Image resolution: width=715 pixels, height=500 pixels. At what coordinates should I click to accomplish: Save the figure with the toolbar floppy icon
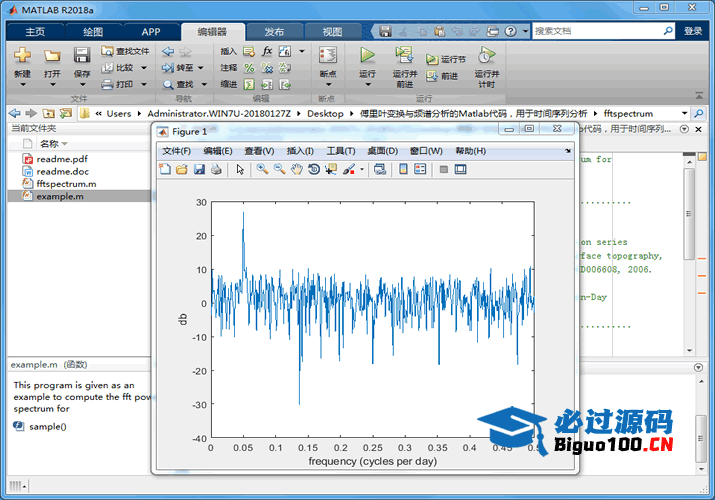[x=199, y=170]
